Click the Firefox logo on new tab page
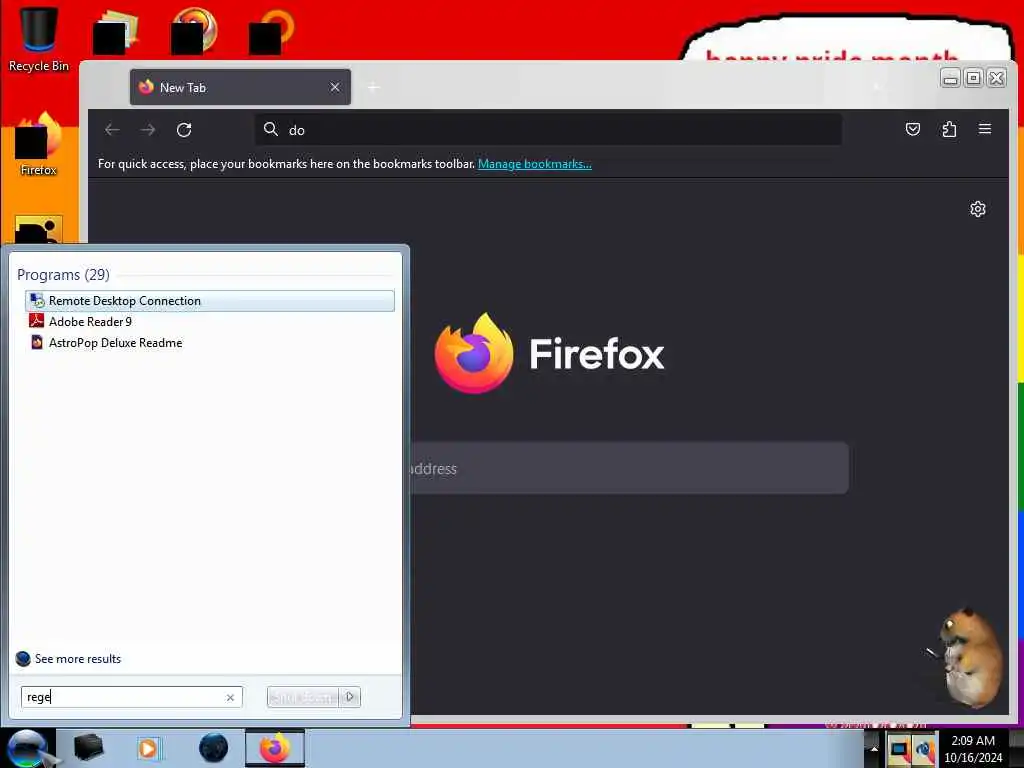Viewport: 1024px width, 768px height. (x=475, y=353)
